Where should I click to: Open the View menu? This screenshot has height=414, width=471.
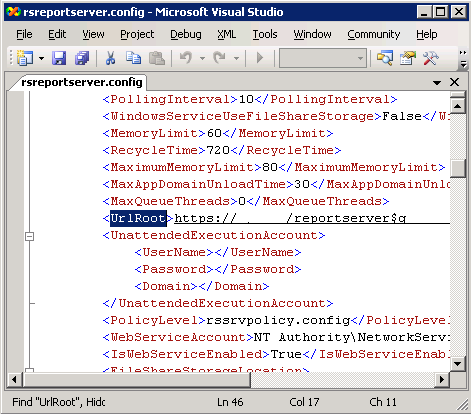click(x=93, y=34)
